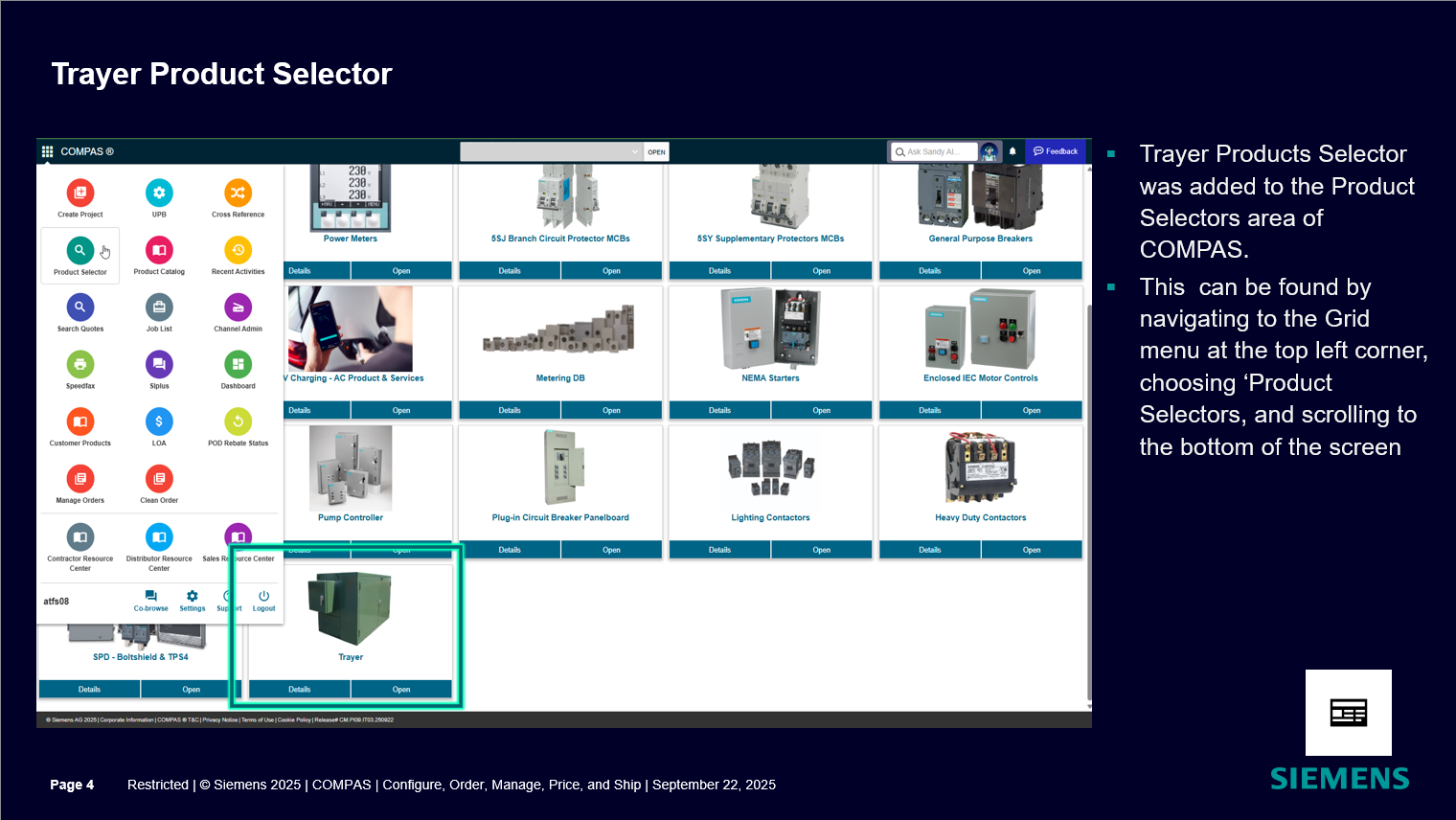Viewport: 1456px width, 820px height.
Task: Open the COMPAS grid menu icon
Action: tap(47, 151)
